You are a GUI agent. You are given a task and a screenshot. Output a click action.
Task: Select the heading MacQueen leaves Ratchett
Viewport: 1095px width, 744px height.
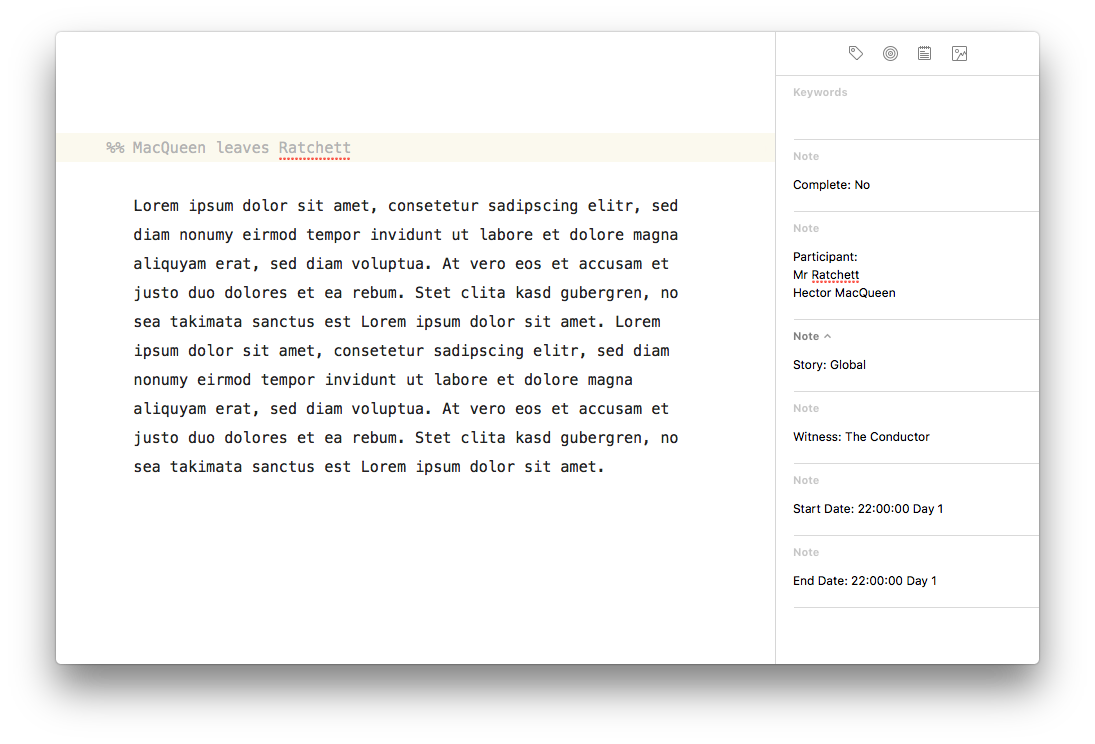tap(242, 147)
